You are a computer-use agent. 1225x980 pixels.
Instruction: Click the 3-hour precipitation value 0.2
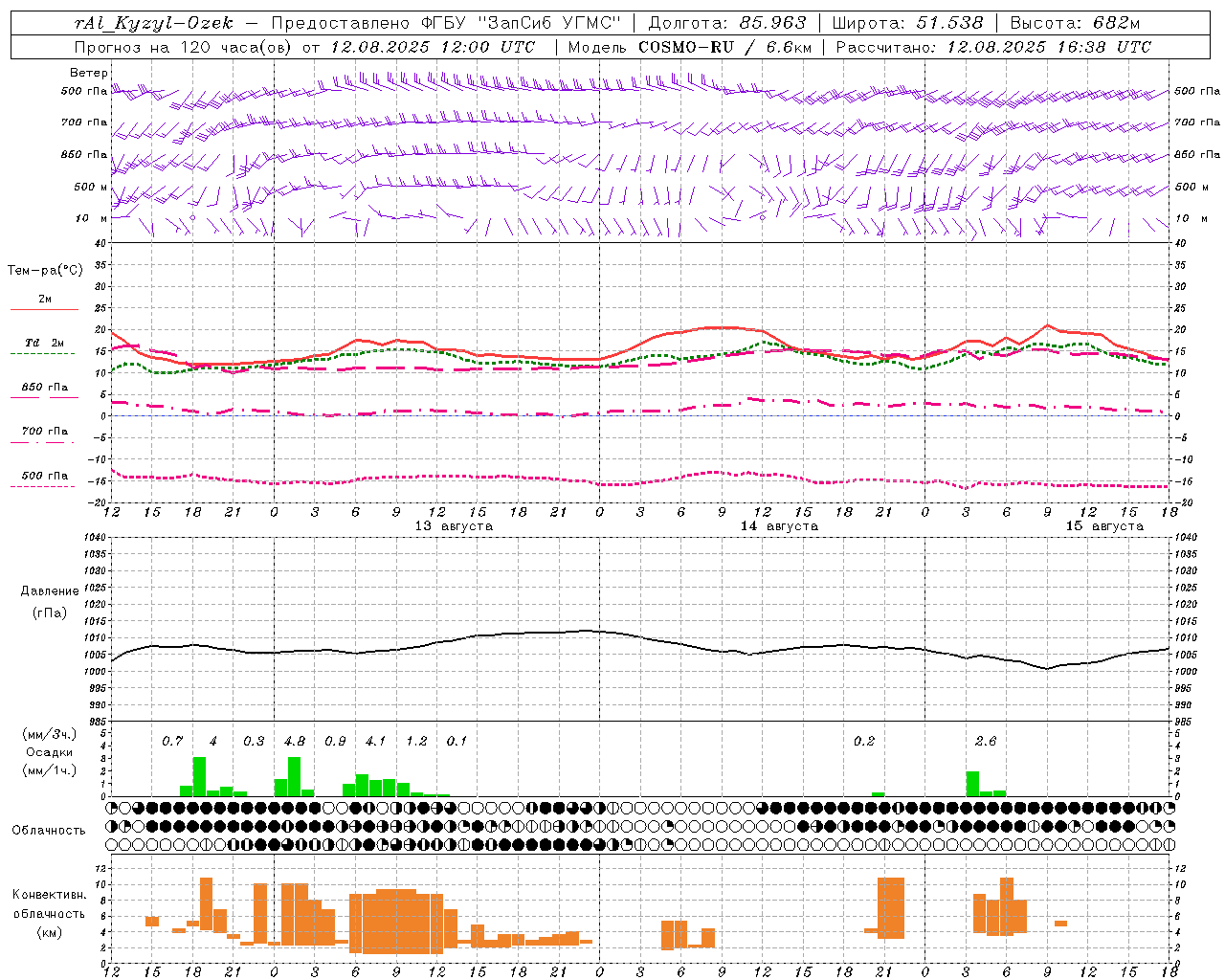point(864,742)
